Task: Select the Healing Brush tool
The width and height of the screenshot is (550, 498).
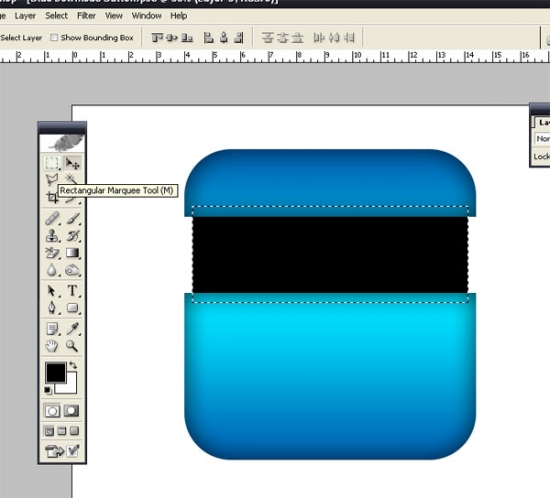Action: tap(52, 219)
